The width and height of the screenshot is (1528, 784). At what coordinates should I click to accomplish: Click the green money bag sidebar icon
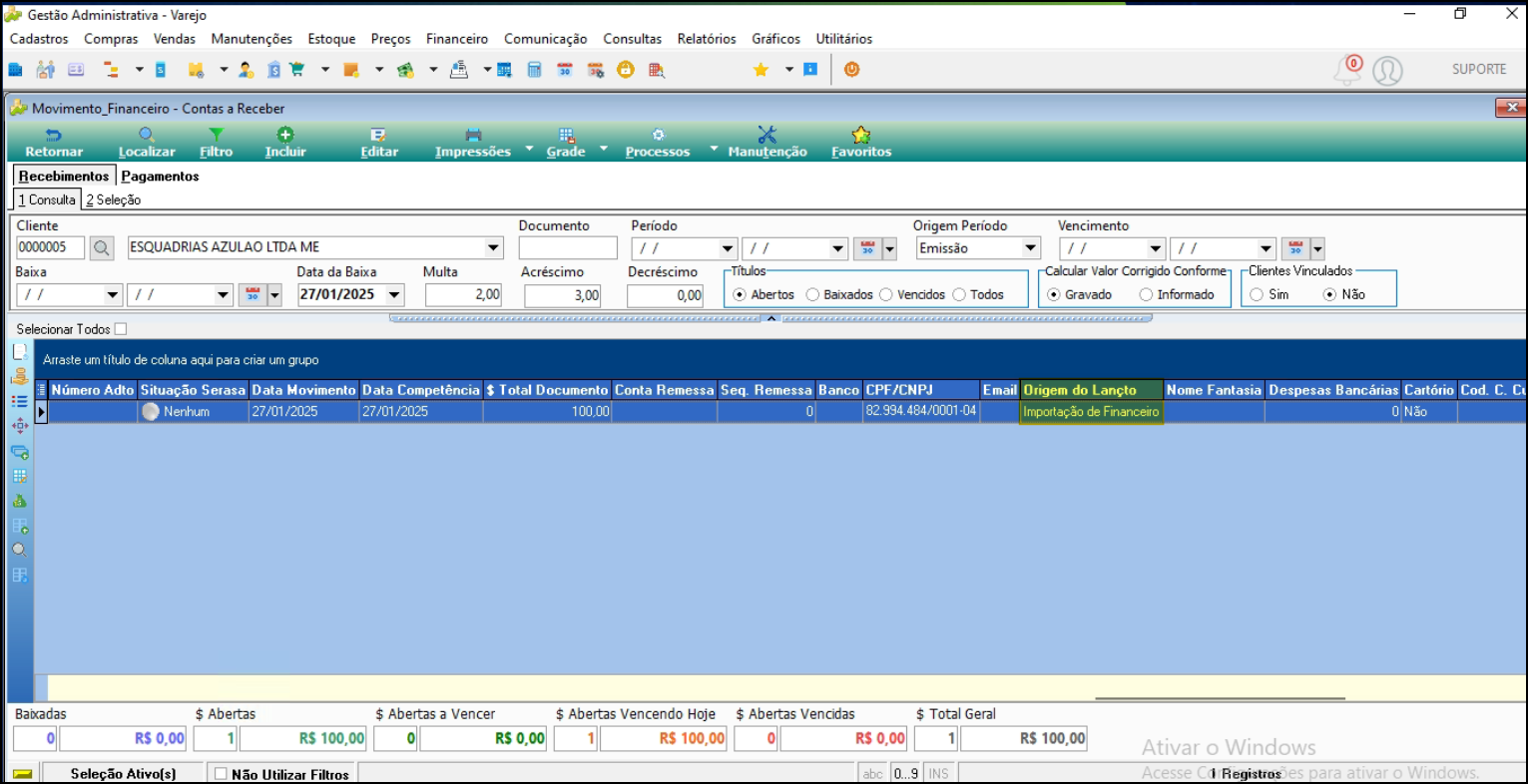pyautogui.click(x=19, y=501)
